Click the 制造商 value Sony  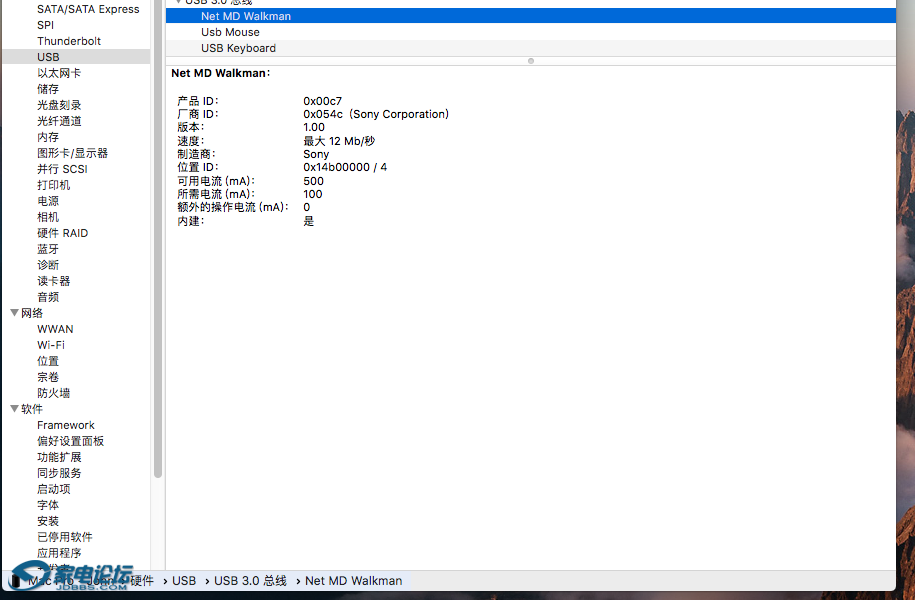(316, 154)
